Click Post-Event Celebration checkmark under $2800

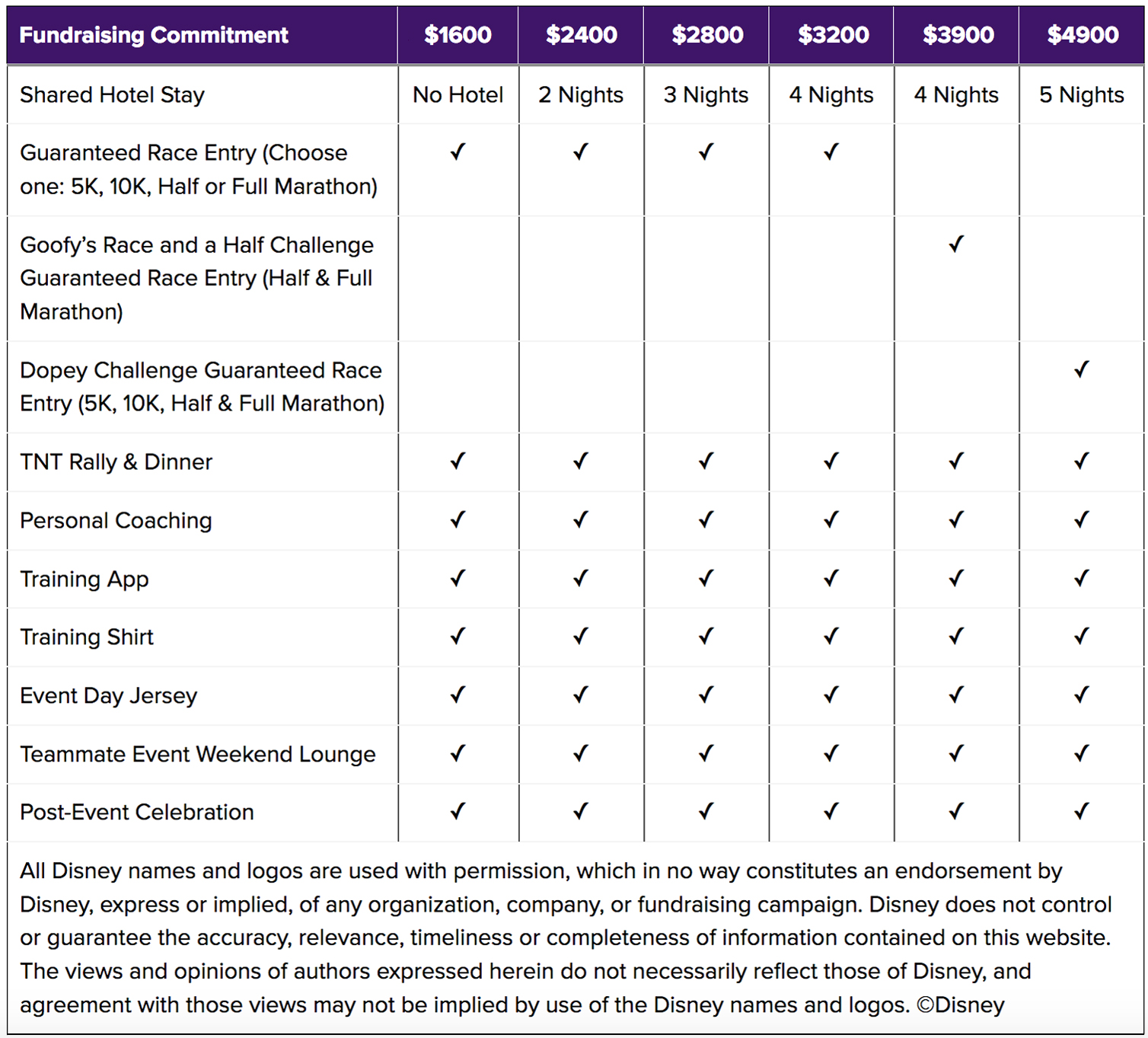[x=706, y=811]
